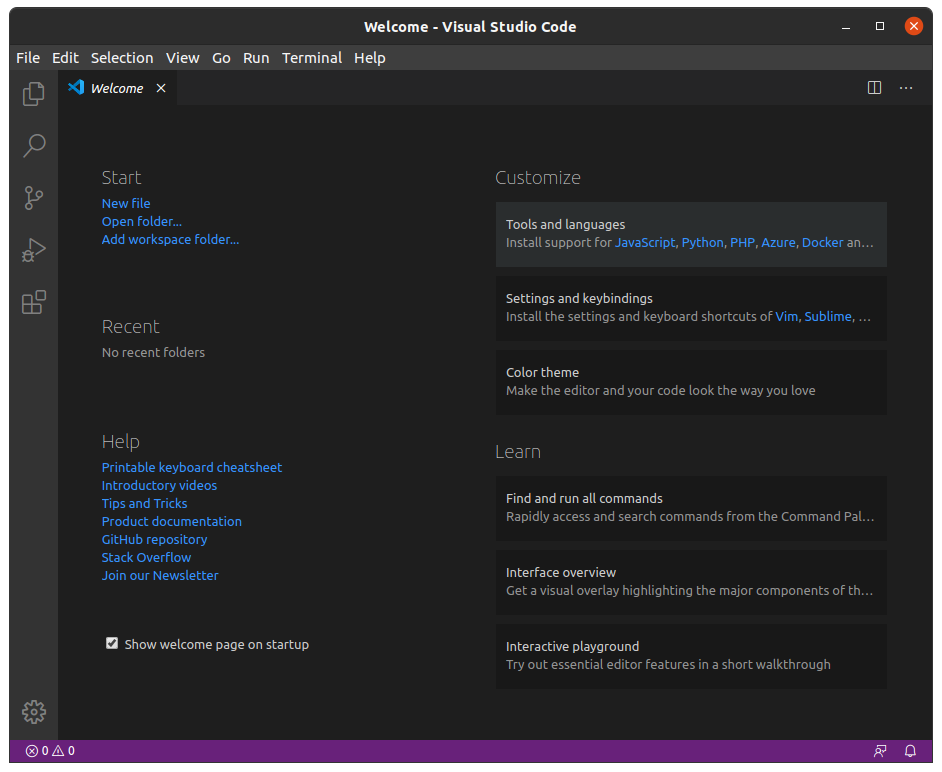Viewport: 942px width, 772px height.
Task: Click the No recent folders text
Action: pos(153,353)
